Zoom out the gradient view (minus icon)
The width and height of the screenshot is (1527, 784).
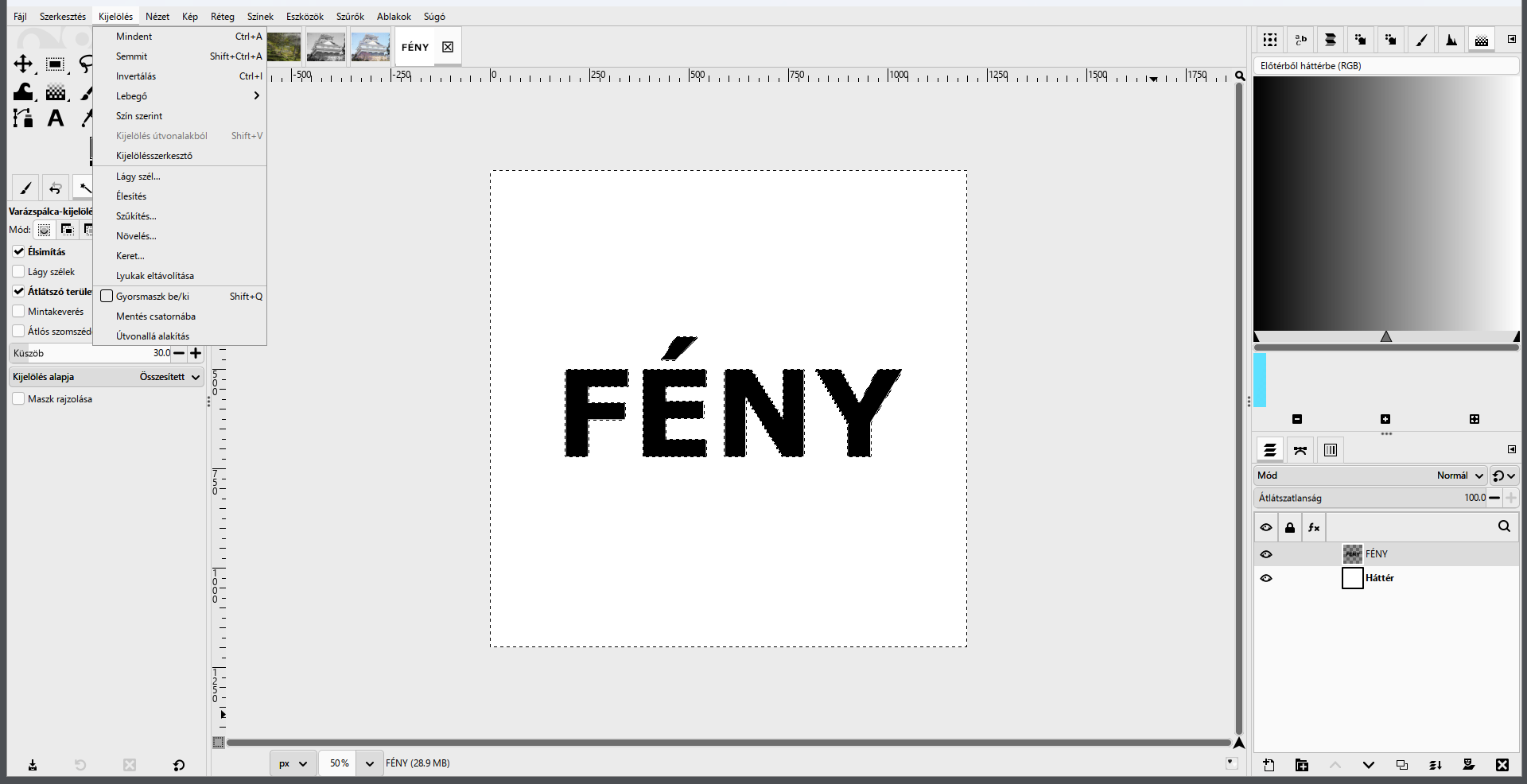[x=1297, y=419]
